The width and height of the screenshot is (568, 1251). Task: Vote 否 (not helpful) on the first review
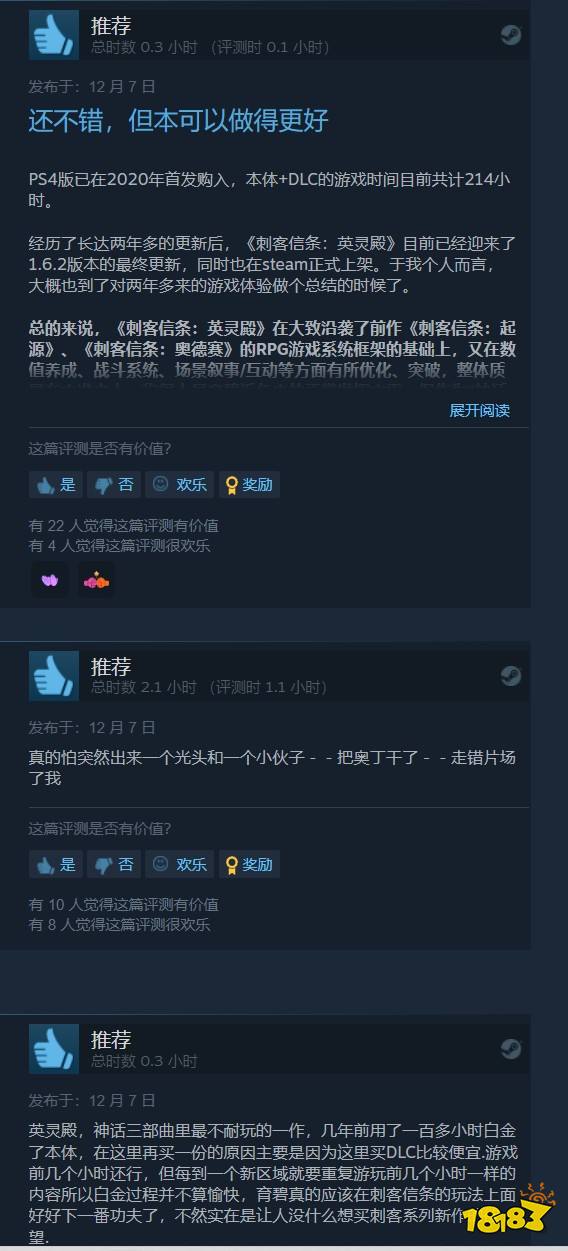[113, 485]
